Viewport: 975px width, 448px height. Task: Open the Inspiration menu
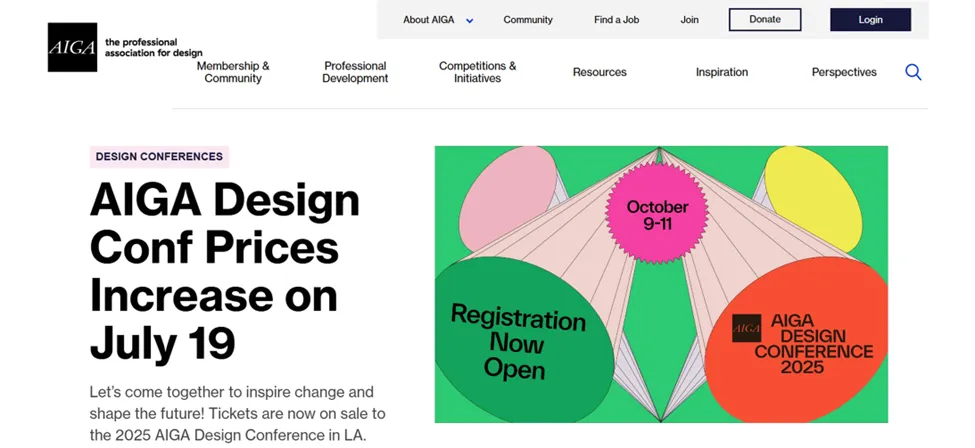click(721, 72)
